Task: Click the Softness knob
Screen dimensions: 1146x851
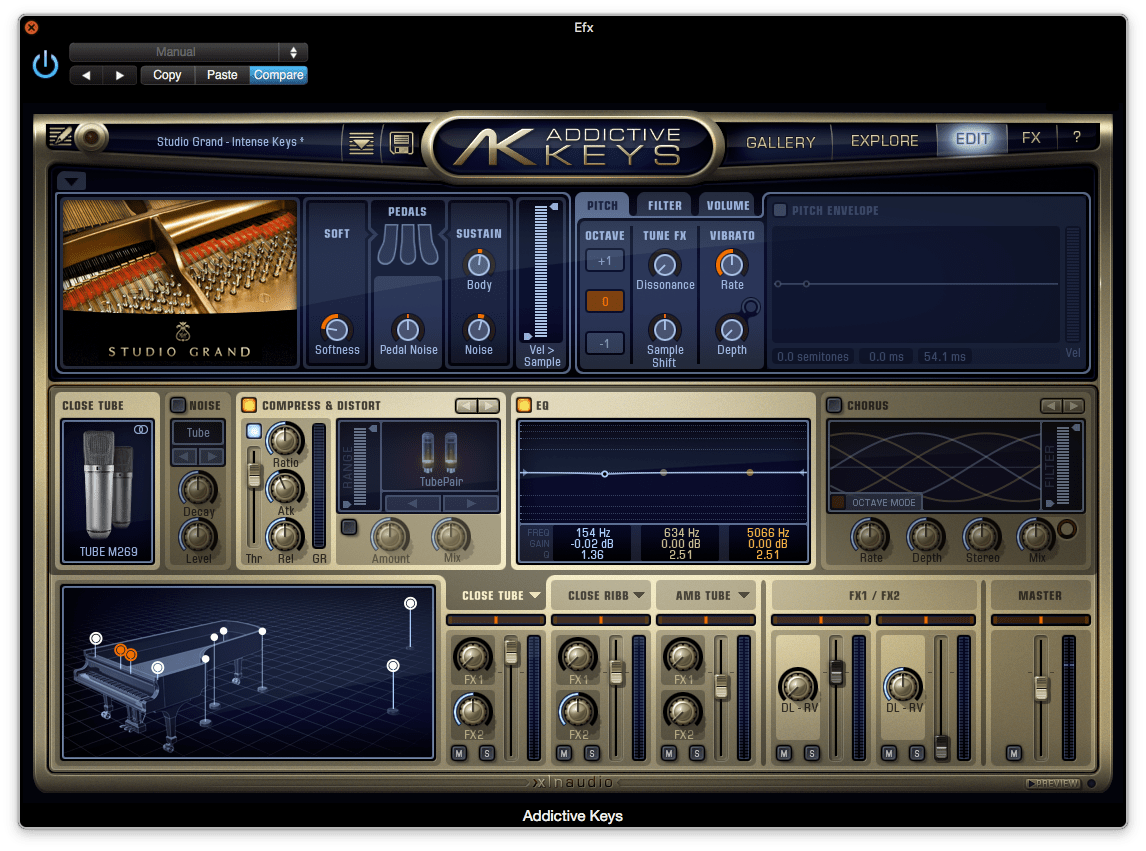Action: [x=336, y=330]
